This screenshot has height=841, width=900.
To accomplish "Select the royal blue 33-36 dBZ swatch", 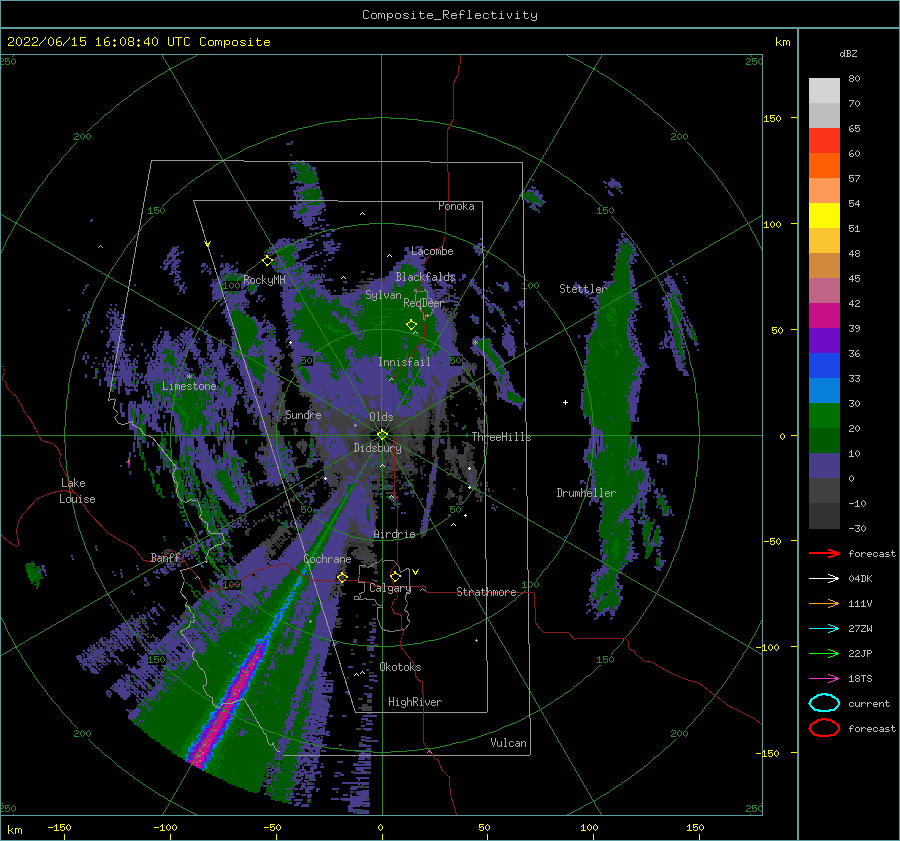I will pos(824,366).
